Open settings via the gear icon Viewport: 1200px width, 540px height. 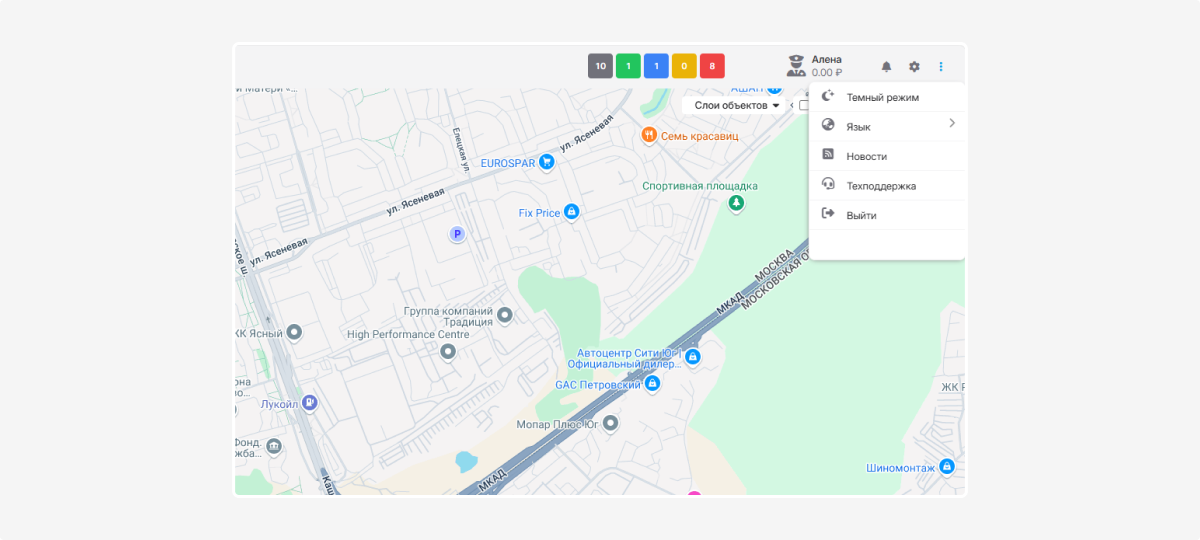914,67
